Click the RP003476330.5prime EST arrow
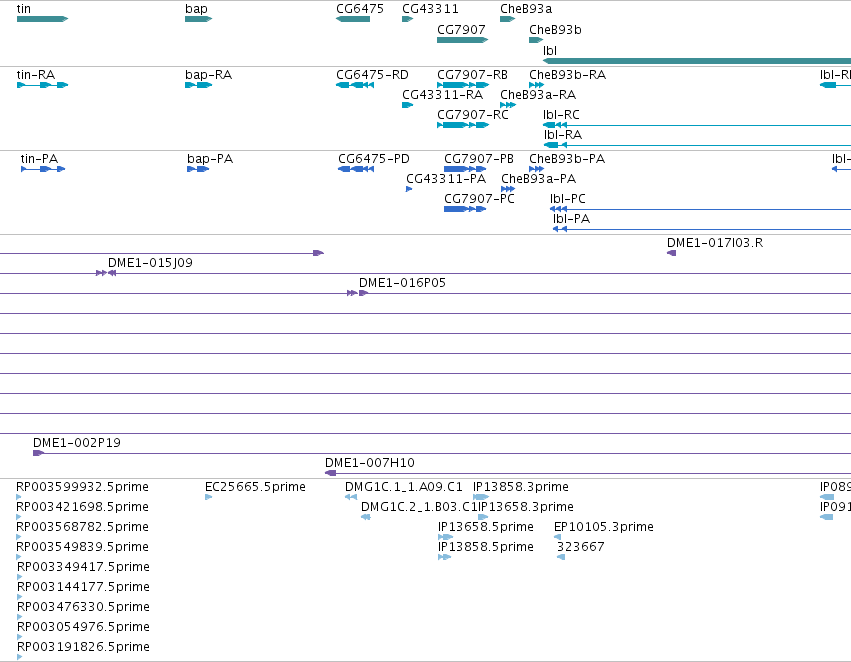The height and width of the screenshot is (662, 851). 20,617
